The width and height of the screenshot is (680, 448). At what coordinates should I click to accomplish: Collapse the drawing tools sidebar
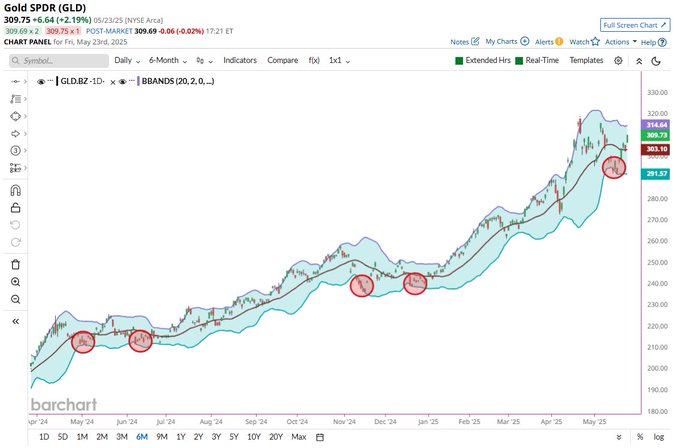click(x=16, y=321)
